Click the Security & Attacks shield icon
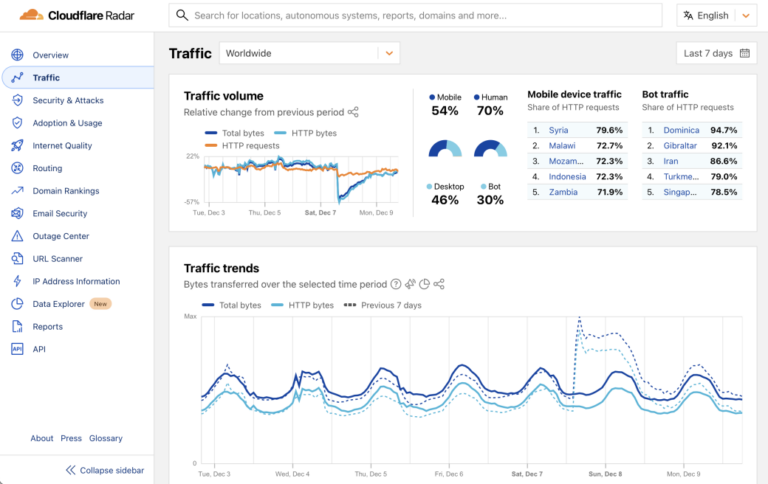This screenshot has height=484, width=768. click(x=17, y=100)
